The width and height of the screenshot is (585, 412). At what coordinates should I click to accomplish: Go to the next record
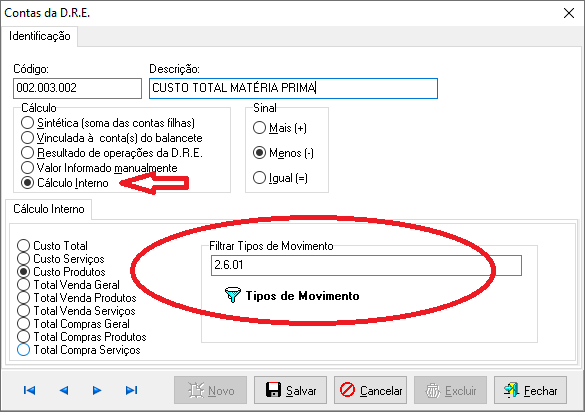click(97, 390)
